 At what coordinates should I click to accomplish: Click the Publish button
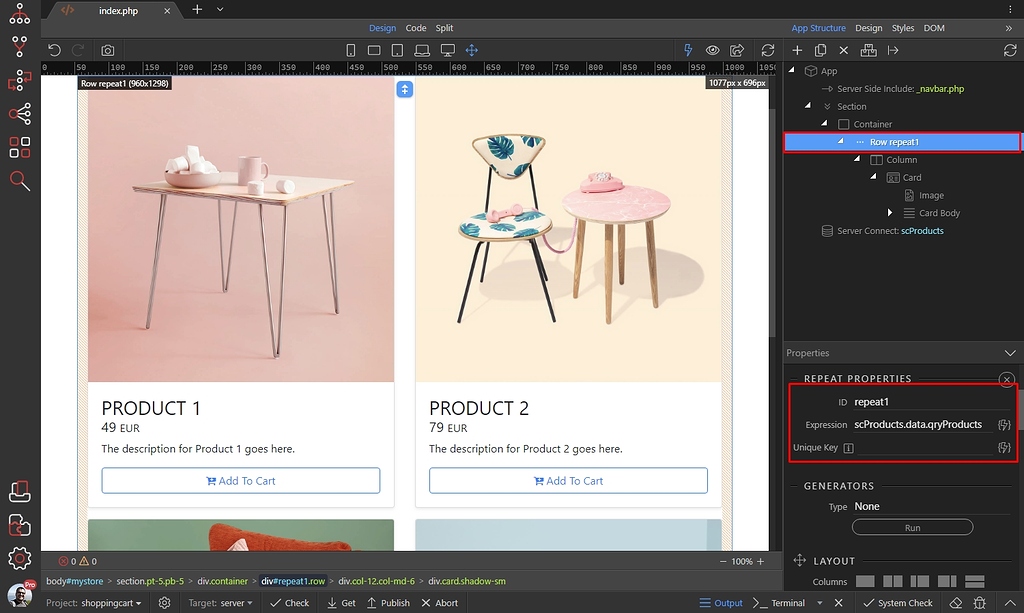[x=389, y=603]
